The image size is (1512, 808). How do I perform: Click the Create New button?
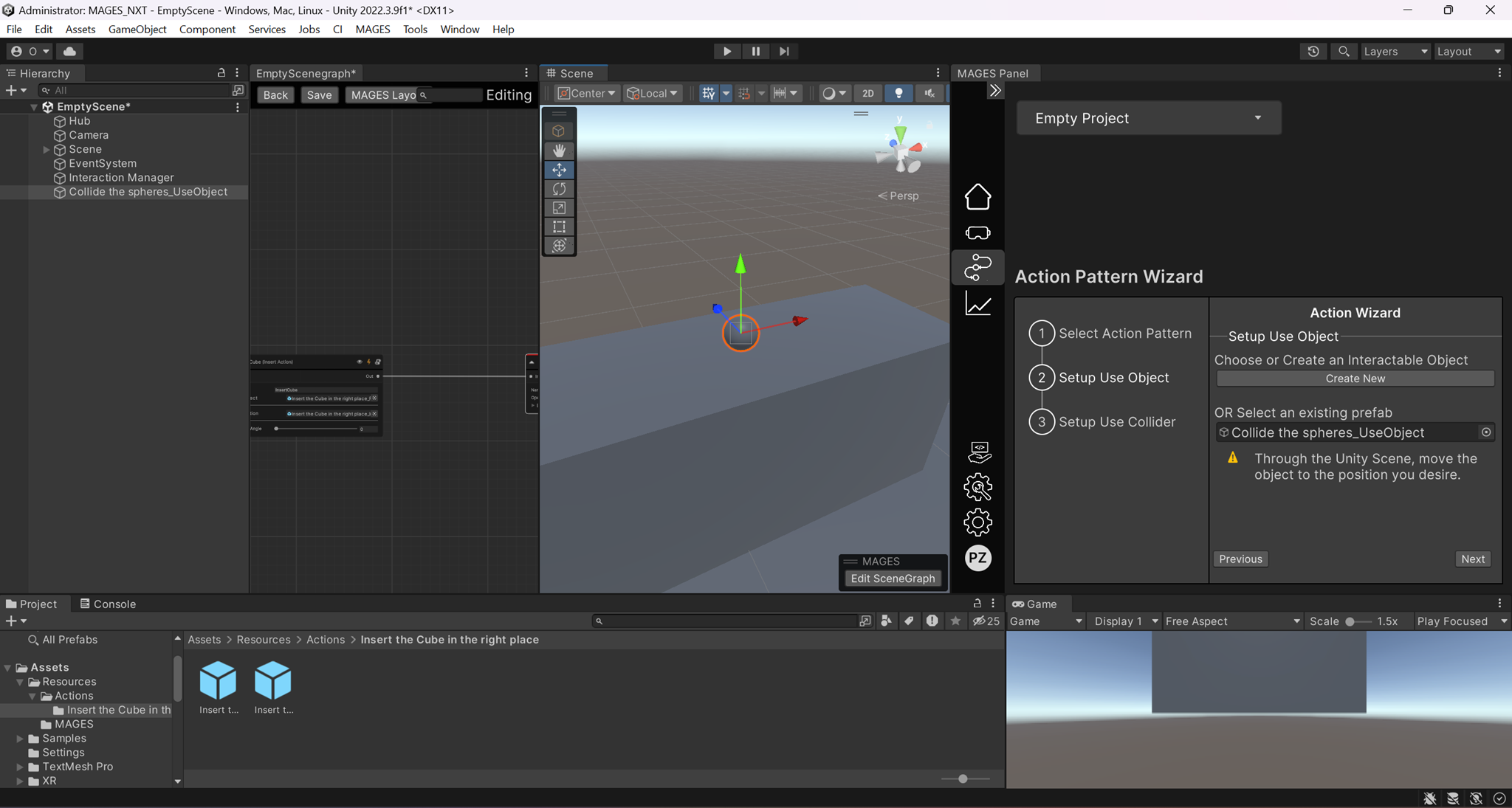1355,379
